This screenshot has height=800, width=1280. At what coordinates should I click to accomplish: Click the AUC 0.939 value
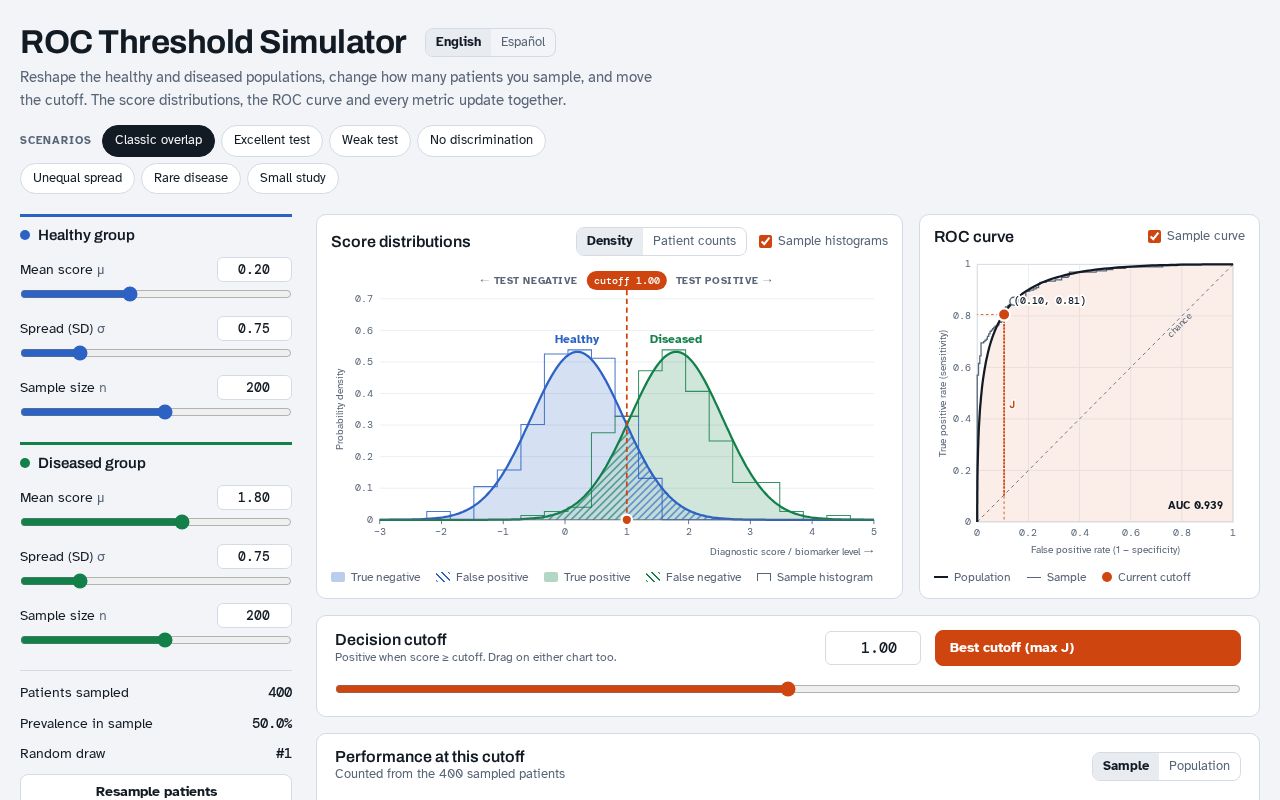1195,506
